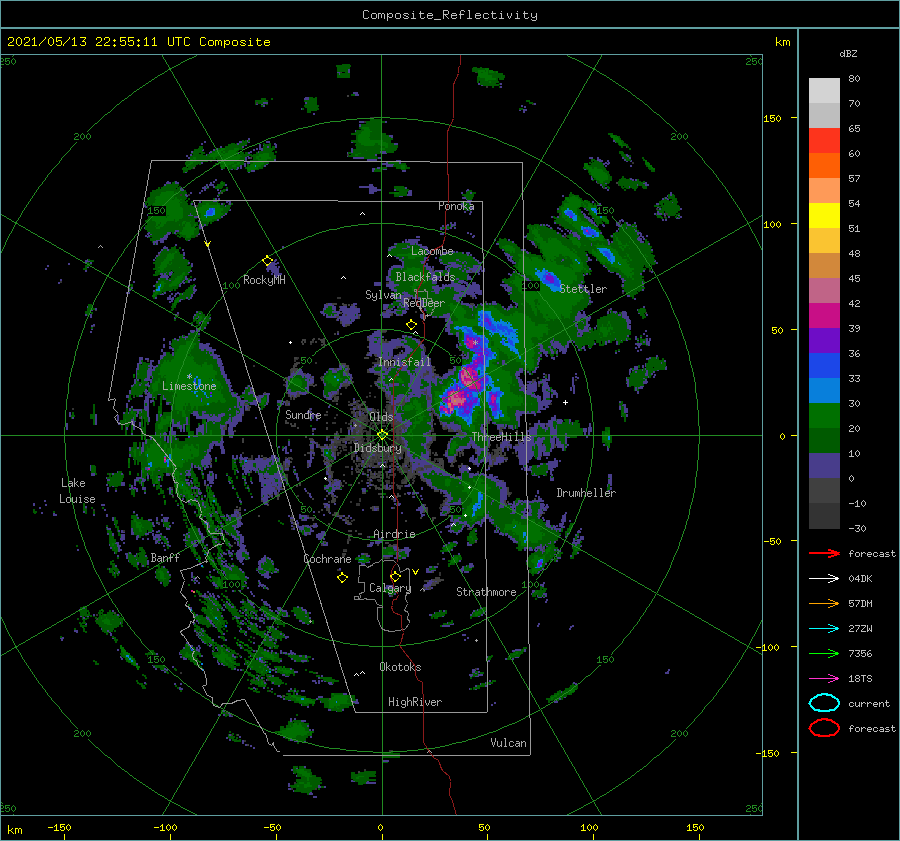The width and height of the screenshot is (900, 841).
Task: Click the Stettler label
Action: coord(583,289)
